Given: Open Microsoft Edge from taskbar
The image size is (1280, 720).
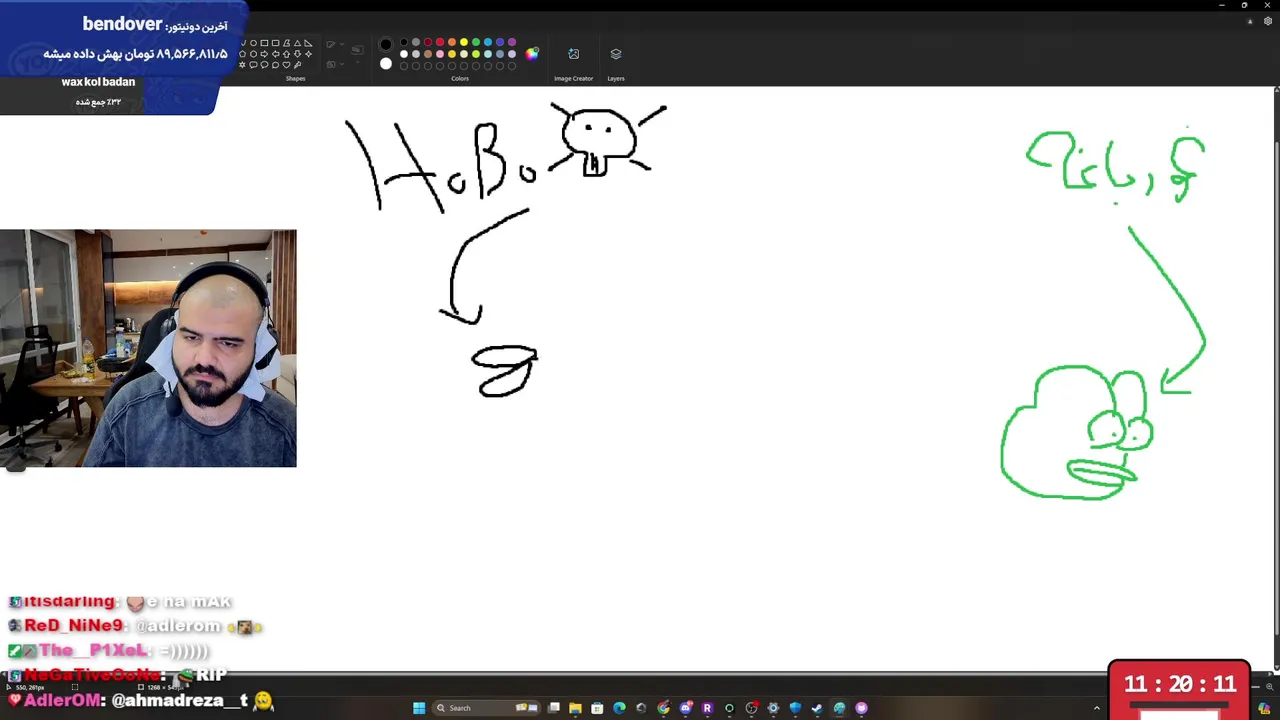Looking at the screenshot, I should click(x=619, y=708).
